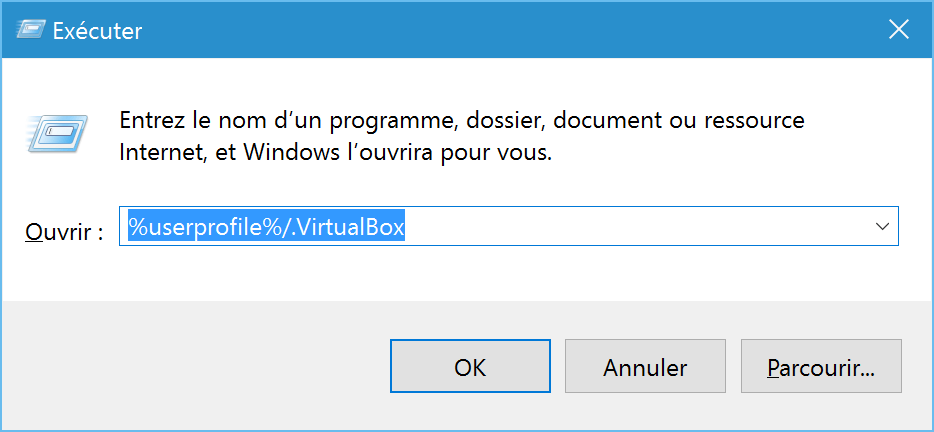Click the "Internet, et Windows l'ouvrira" text line
934x432 pixels.
click(x=336, y=153)
